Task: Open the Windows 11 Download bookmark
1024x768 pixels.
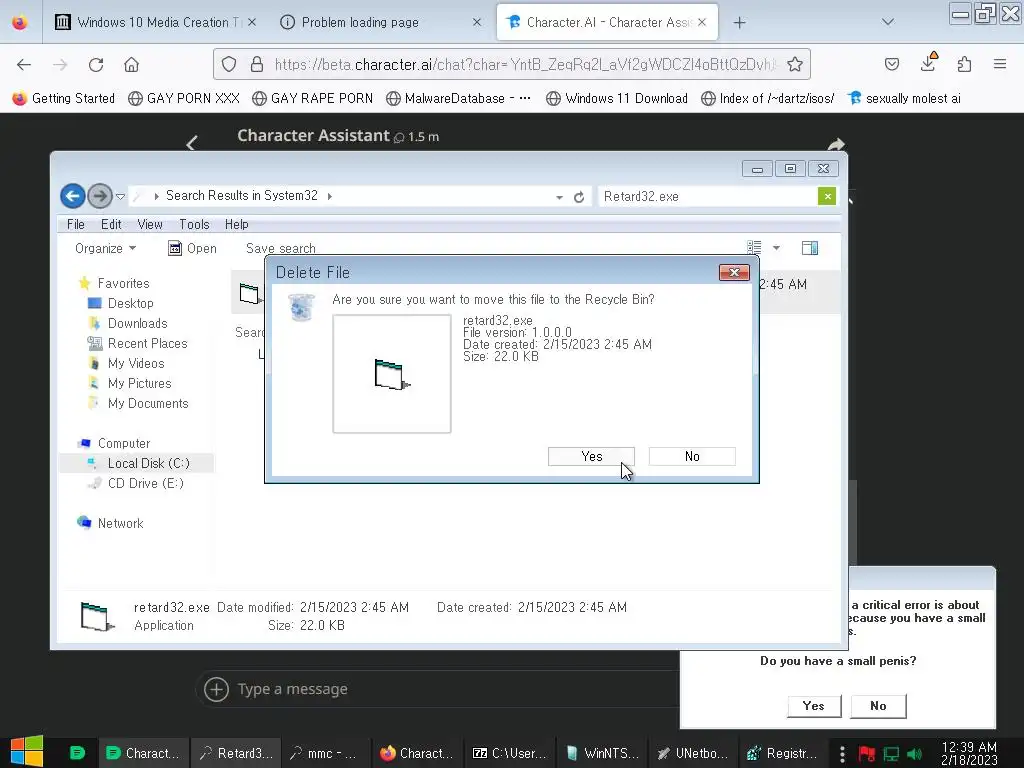Action: click(x=617, y=99)
